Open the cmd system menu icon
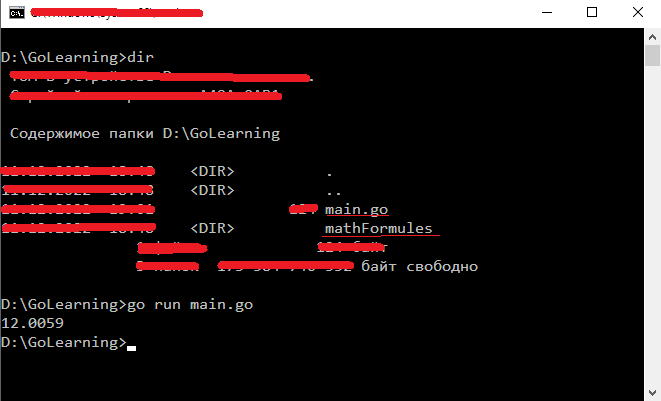Screen dimensions: 661x401 (x=17, y=13)
